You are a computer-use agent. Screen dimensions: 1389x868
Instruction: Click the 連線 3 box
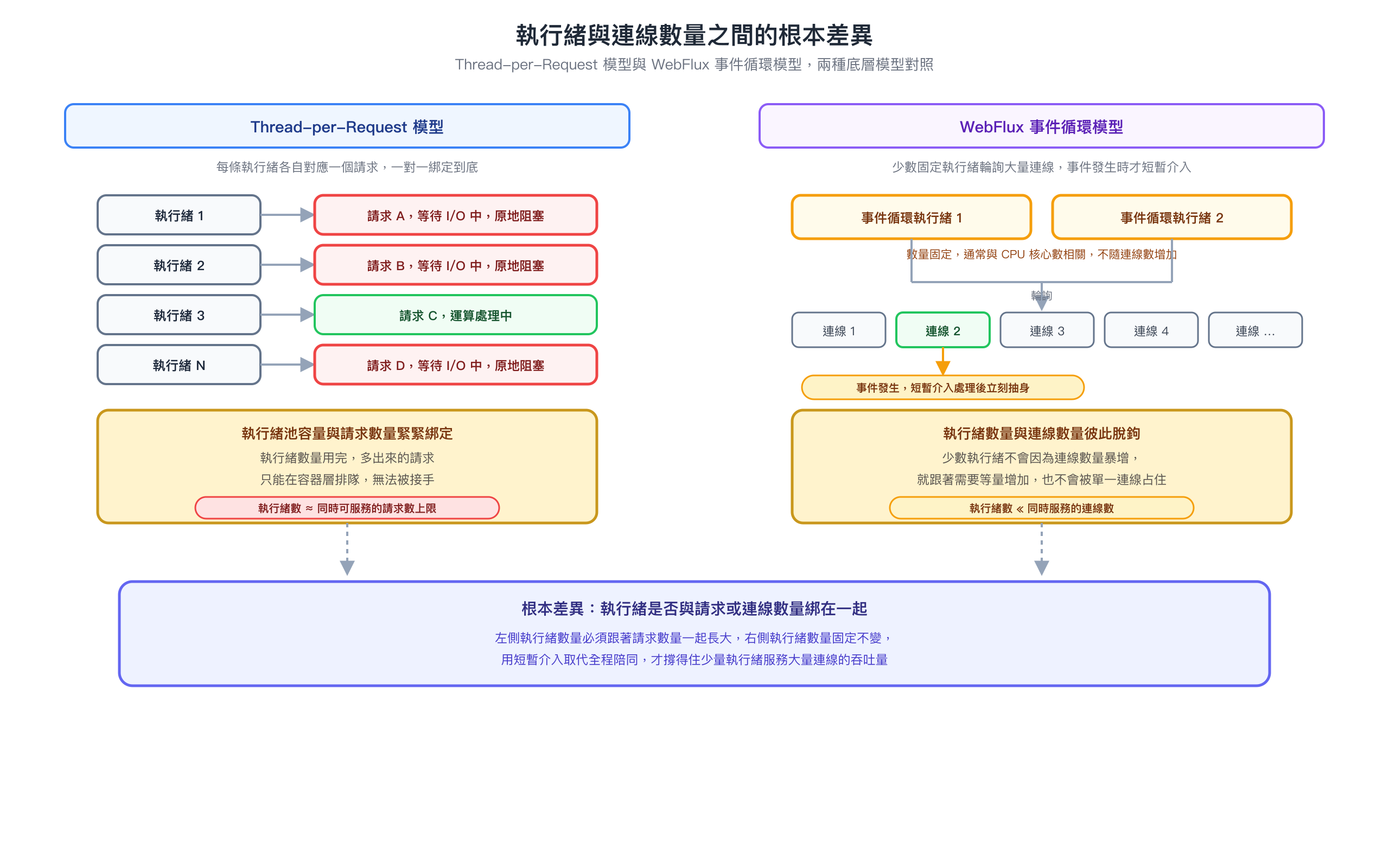(x=1047, y=331)
